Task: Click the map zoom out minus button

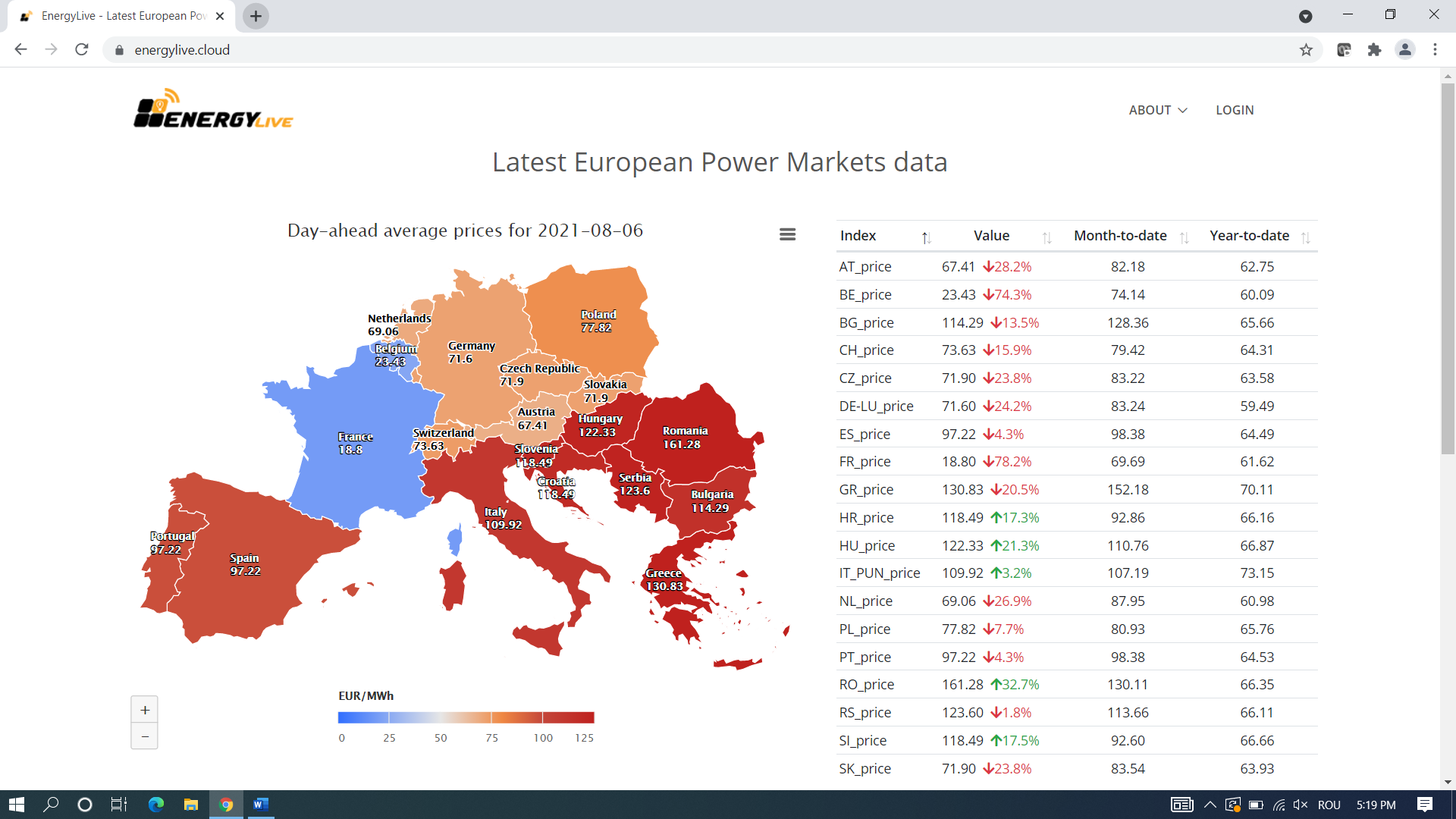Action: coord(144,736)
